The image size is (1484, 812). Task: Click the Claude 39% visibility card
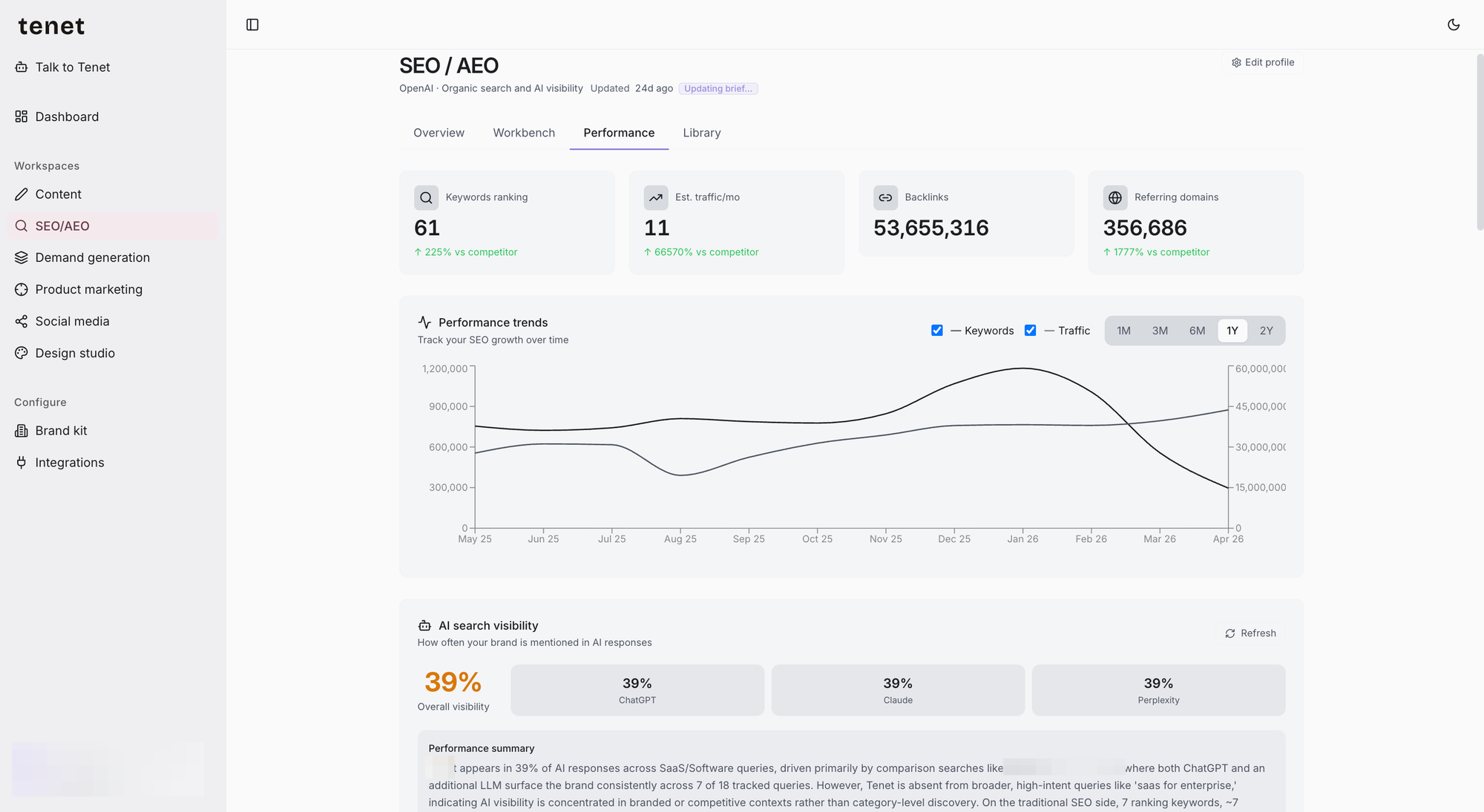point(898,690)
